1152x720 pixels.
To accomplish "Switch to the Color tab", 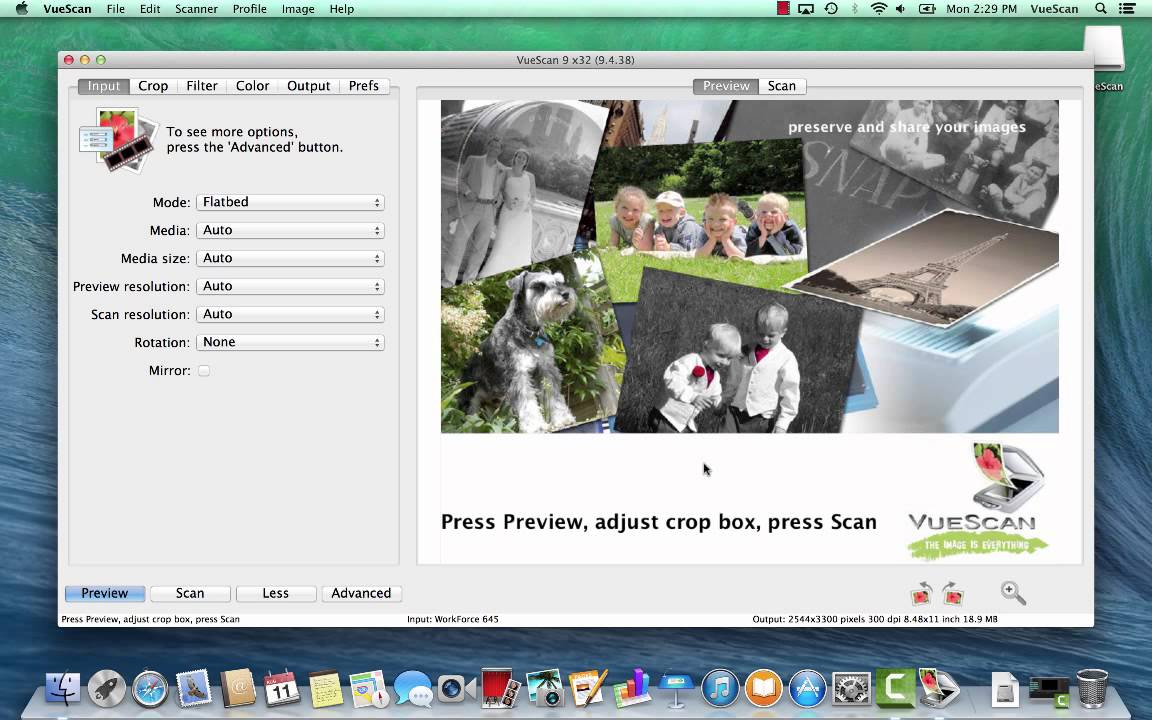I will (x=252, y=86).
